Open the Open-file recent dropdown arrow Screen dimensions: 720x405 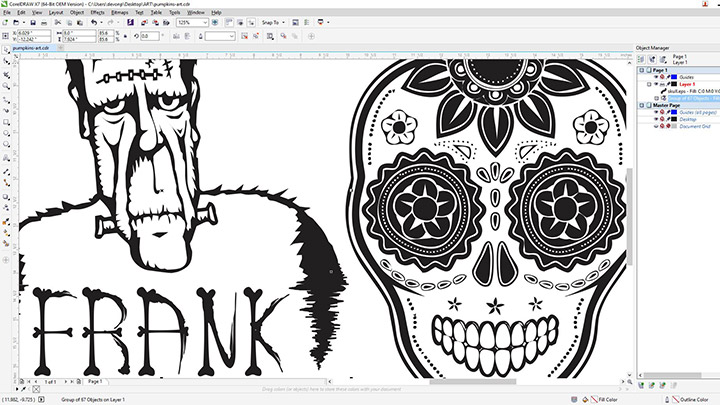[23, 22]
